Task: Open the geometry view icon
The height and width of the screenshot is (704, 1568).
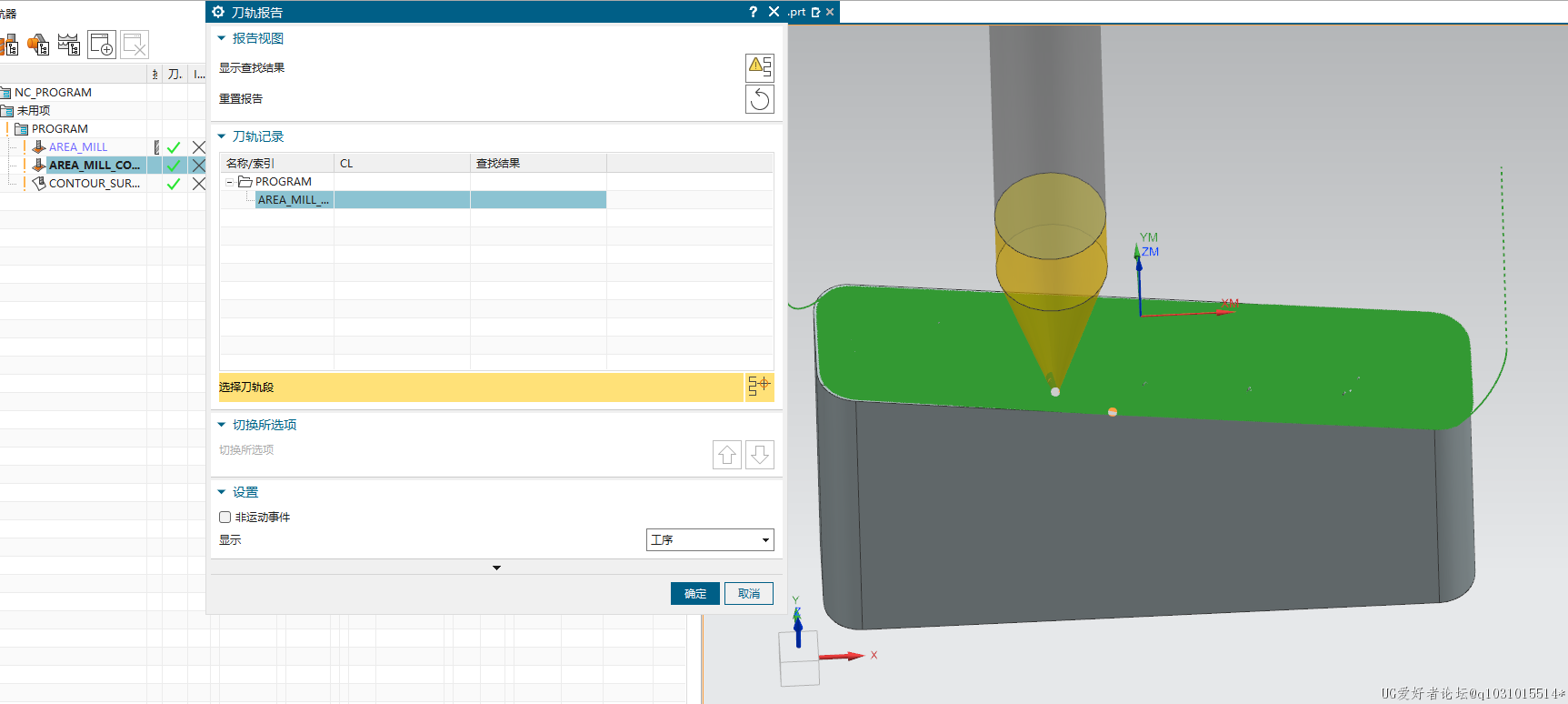Action: 38,44
